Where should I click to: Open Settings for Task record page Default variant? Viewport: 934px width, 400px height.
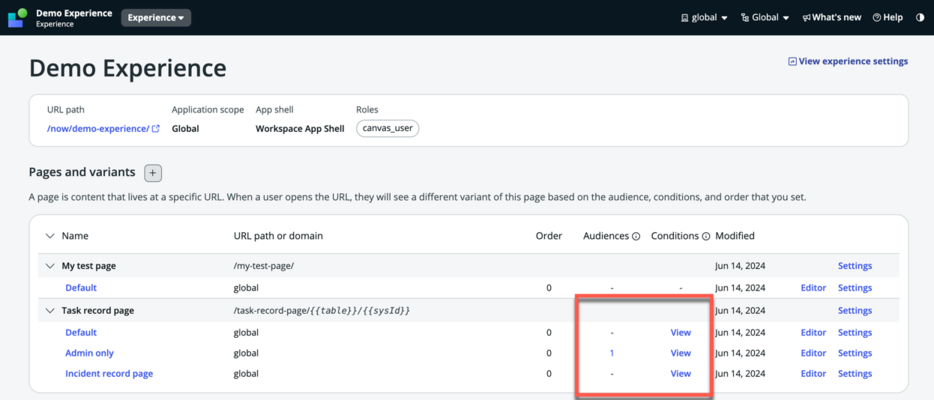pyautogui.click(x=855, y=333)
